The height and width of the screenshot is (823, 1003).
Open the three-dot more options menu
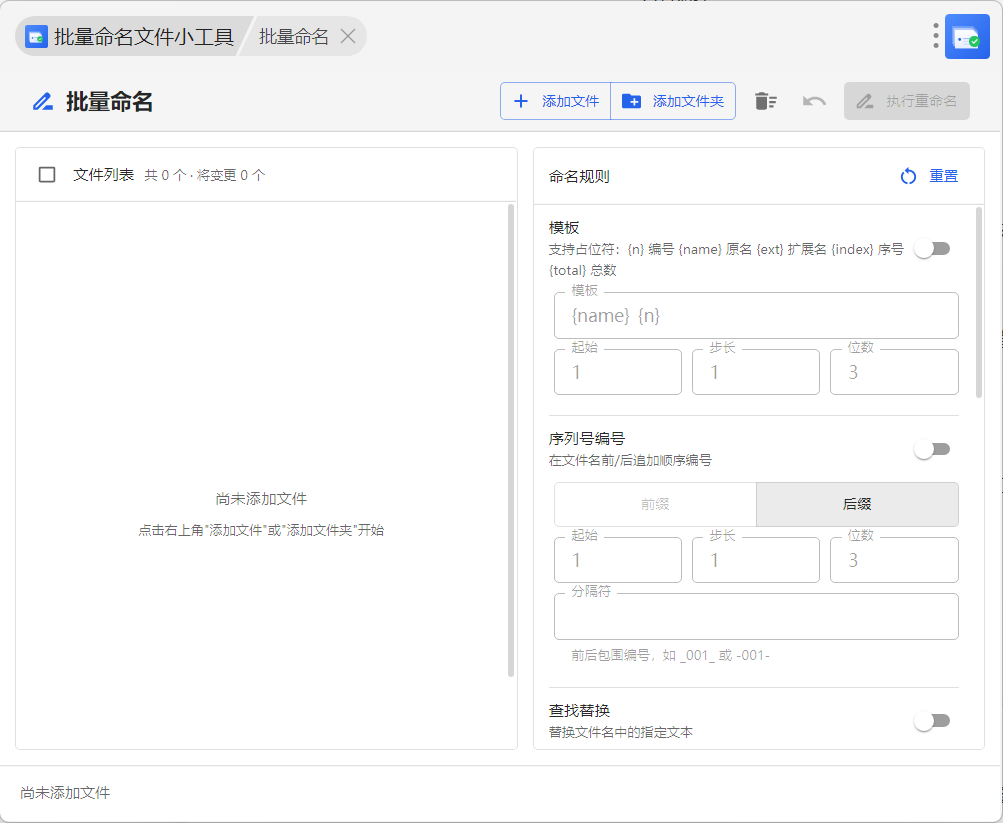pos(935,36)
